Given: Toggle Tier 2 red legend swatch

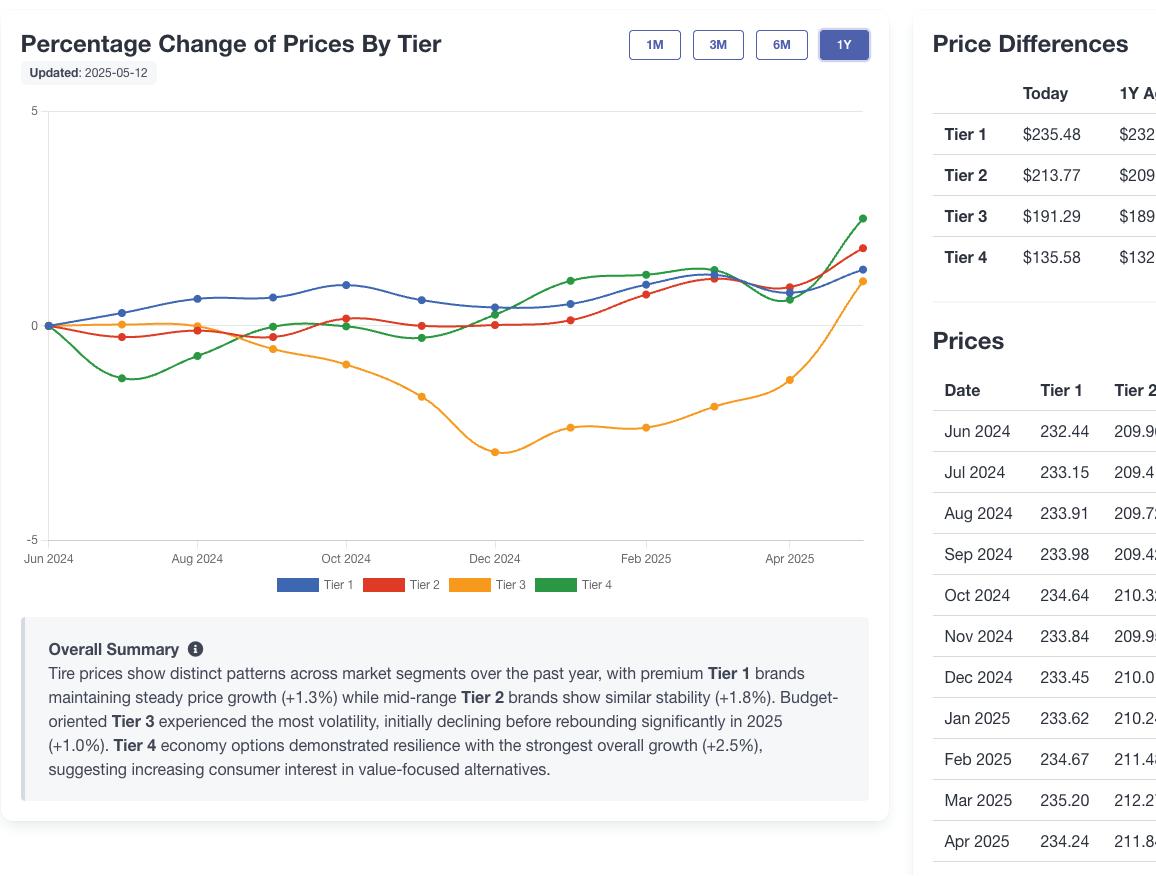Looking at the screenshot, I should pyautogui.click(x=383, y=585).
